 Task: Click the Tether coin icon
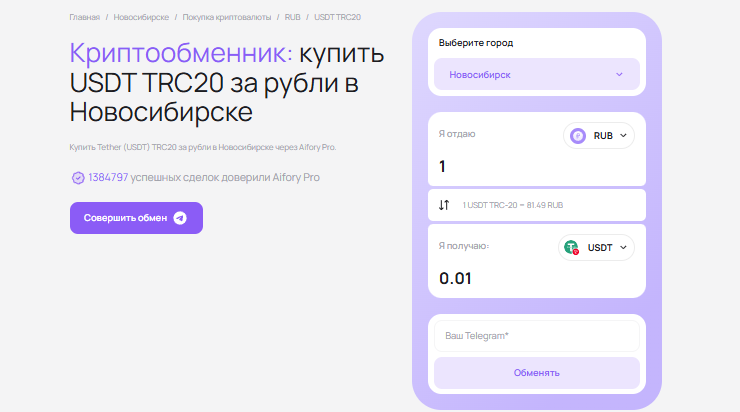tap(572, 248)
